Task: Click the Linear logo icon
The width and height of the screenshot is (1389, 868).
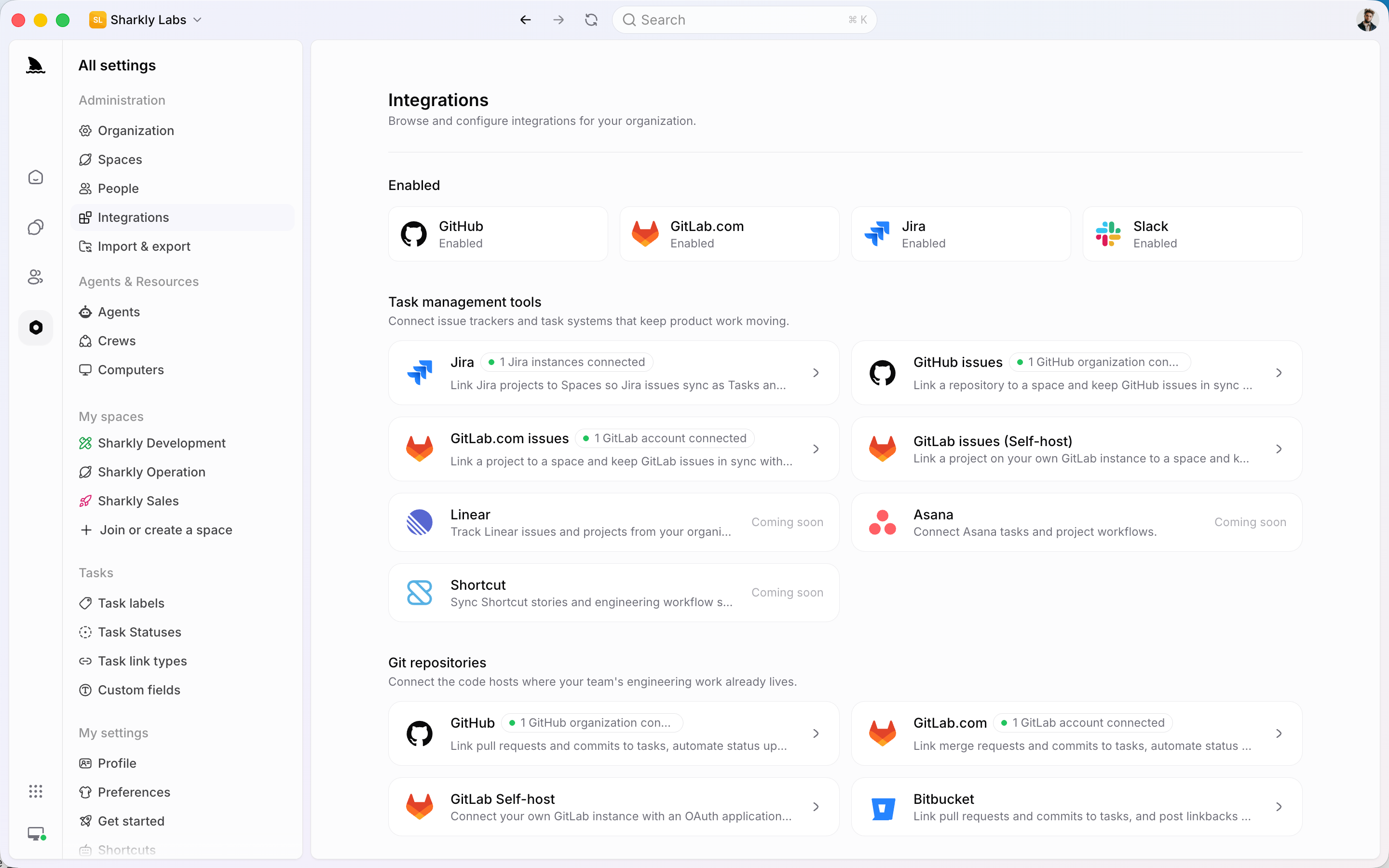Action: coord(420,522)
